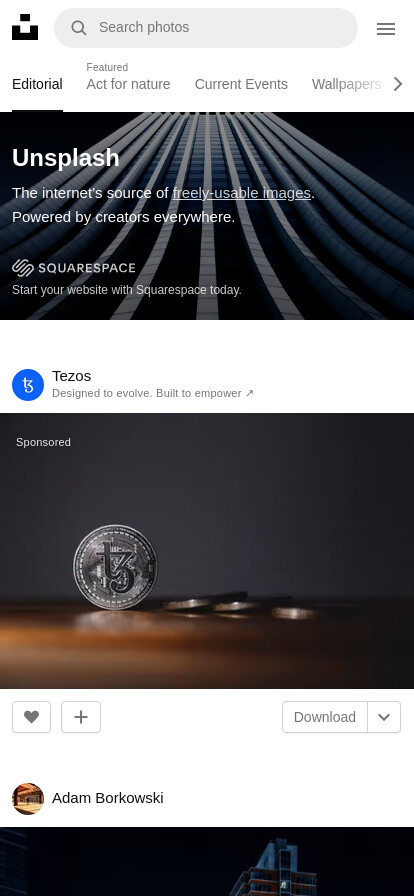The height and width of the screenshot is (896, 414).
Task: Like the Tezos photo with heart icon
Action: [31, 717]
